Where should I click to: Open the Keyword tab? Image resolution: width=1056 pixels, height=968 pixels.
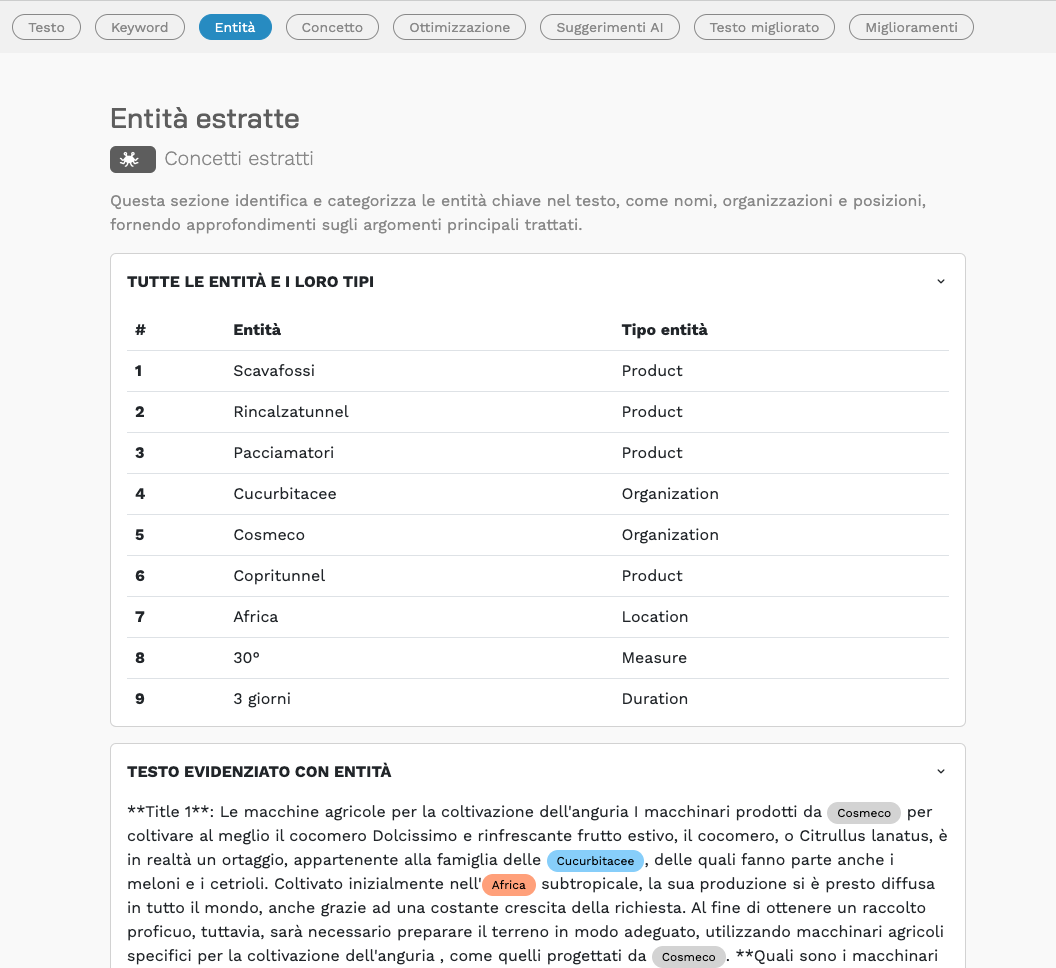(140, 27)
